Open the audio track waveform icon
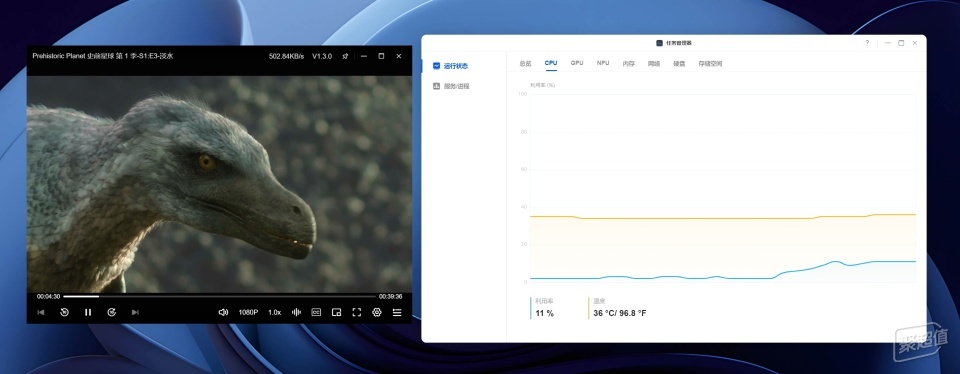Viewport: 960px width, 374px height. [x=296, y=312]
